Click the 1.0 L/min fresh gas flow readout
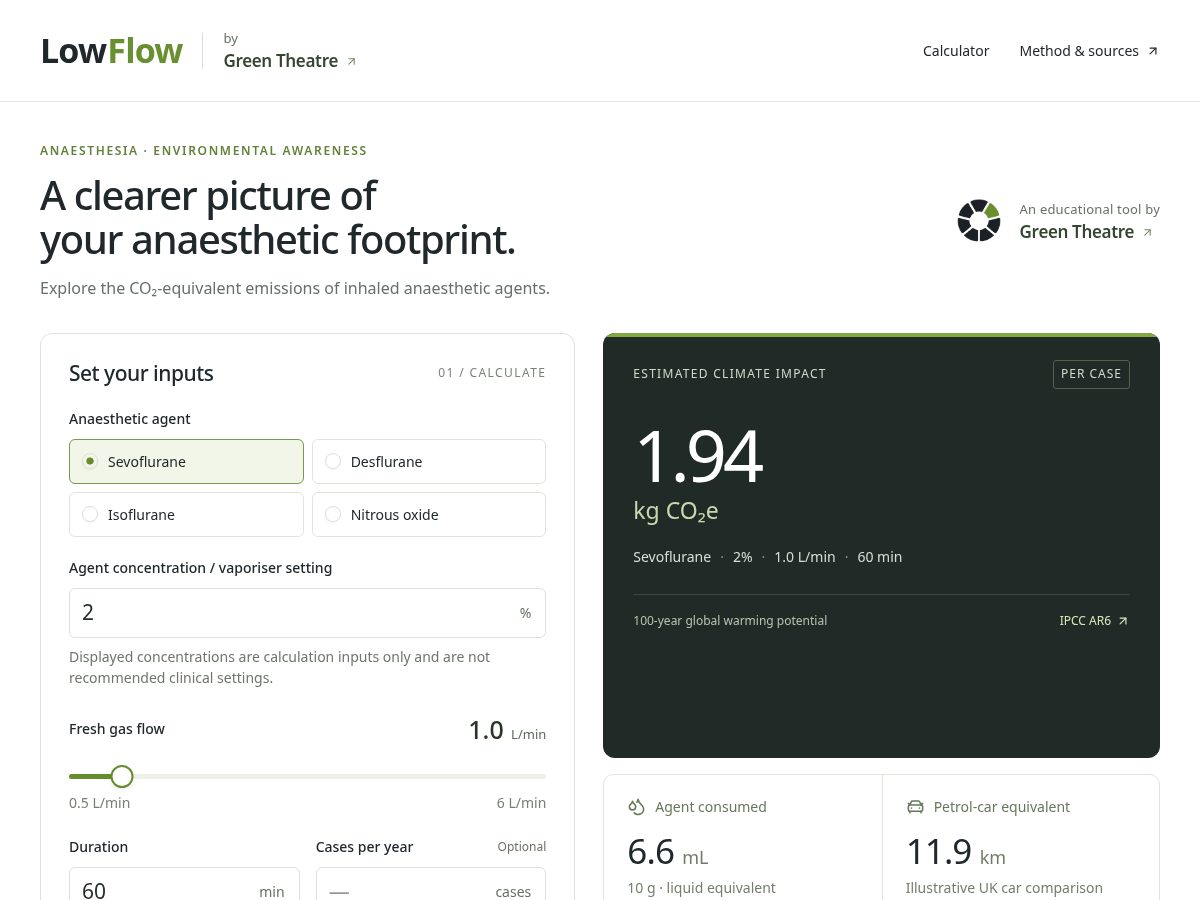The width and height of the screenshot is (1200, 900). point(507,730)
